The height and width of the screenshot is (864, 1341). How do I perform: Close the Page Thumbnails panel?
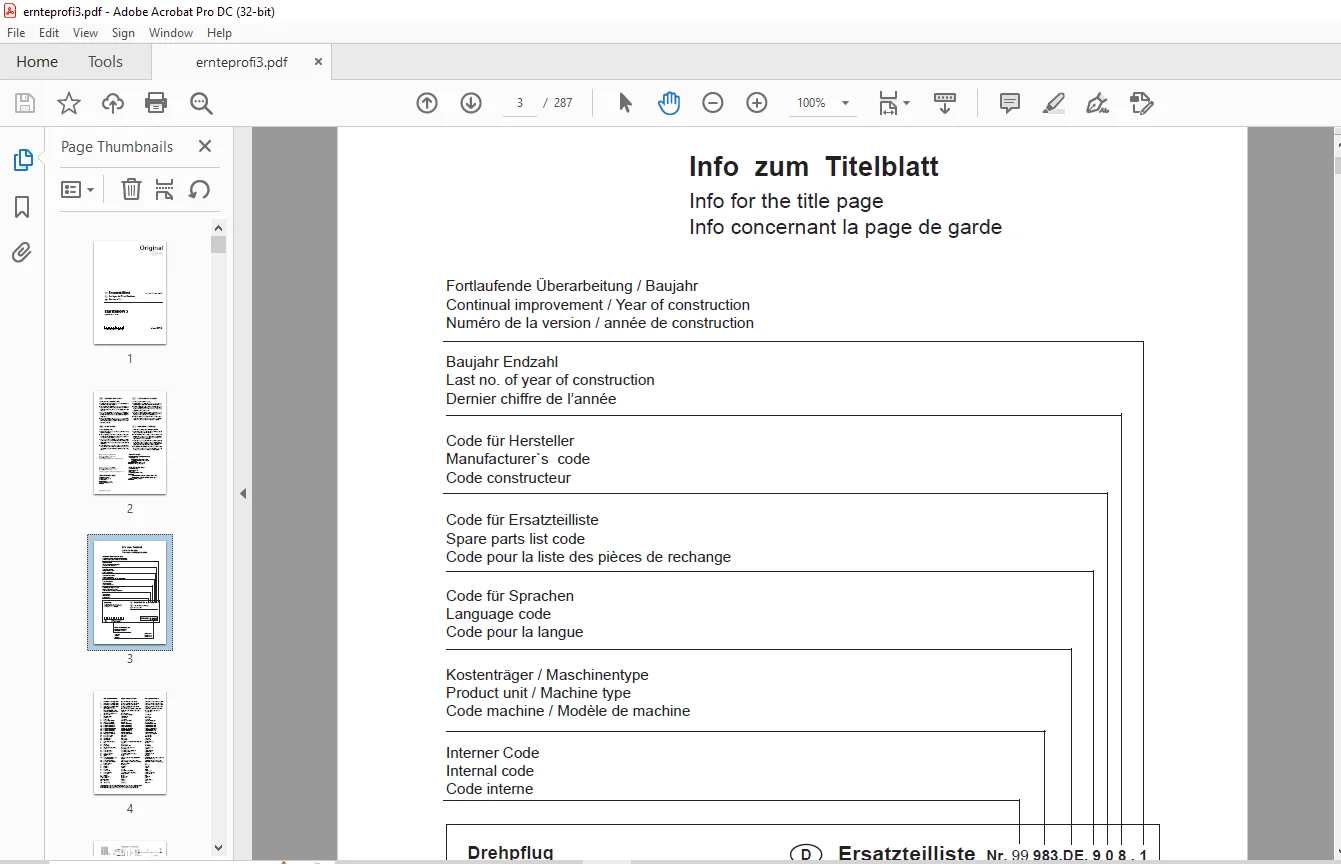[x=205, y=146]
